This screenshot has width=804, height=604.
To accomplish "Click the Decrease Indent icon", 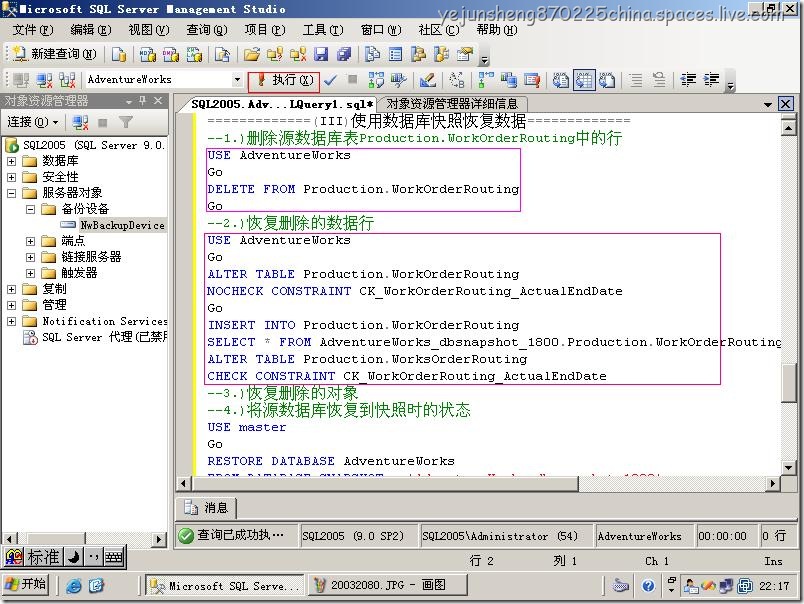I will click(x=688, y=80).
